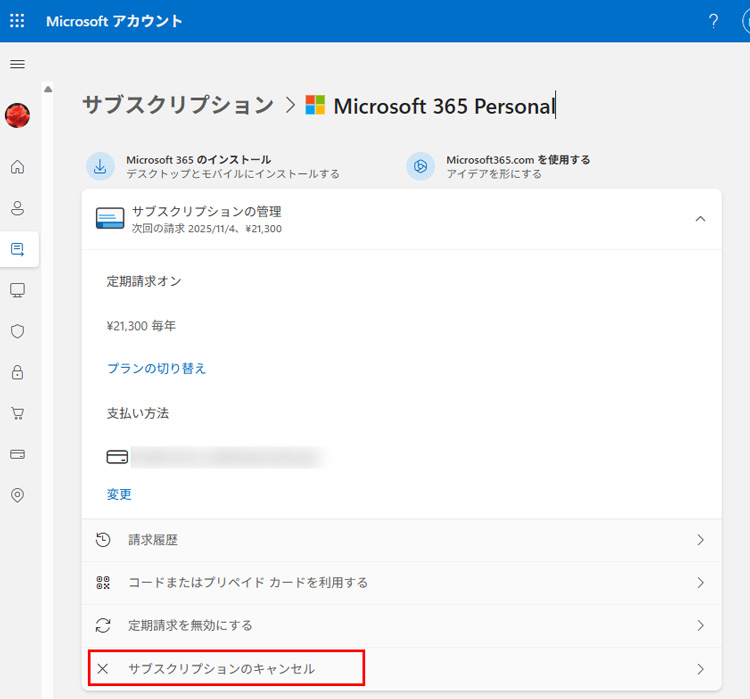This screenshot has height=699, width=750.
Task: Open the security shield sidebar icon
Action: (x=18, y=331)
